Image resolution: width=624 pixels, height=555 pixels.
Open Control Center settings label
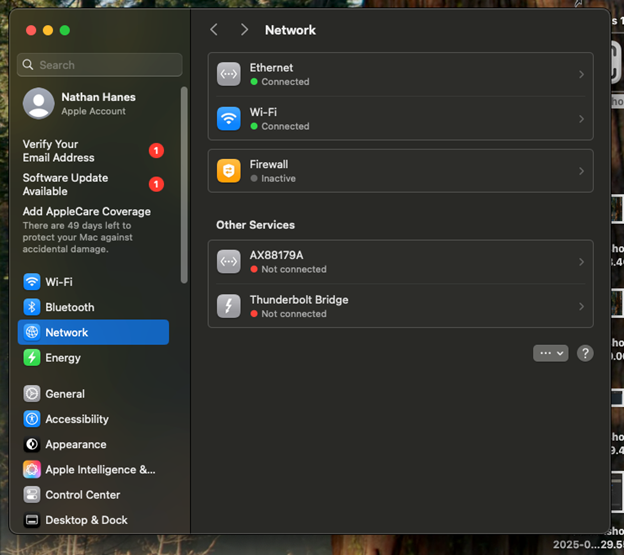83,495
